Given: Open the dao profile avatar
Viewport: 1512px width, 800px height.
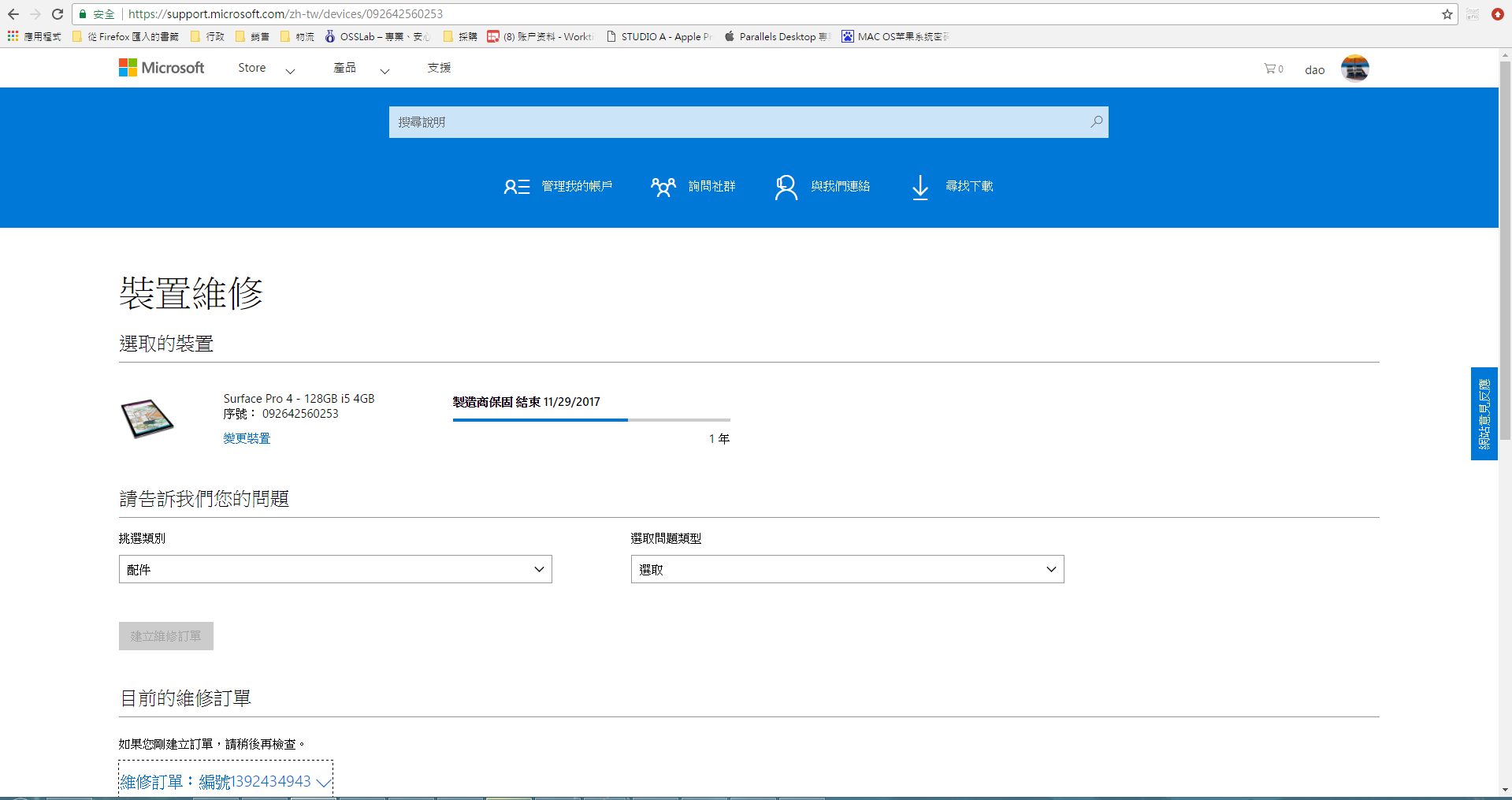Looking at the screenshot, I should click(1355, 69).
